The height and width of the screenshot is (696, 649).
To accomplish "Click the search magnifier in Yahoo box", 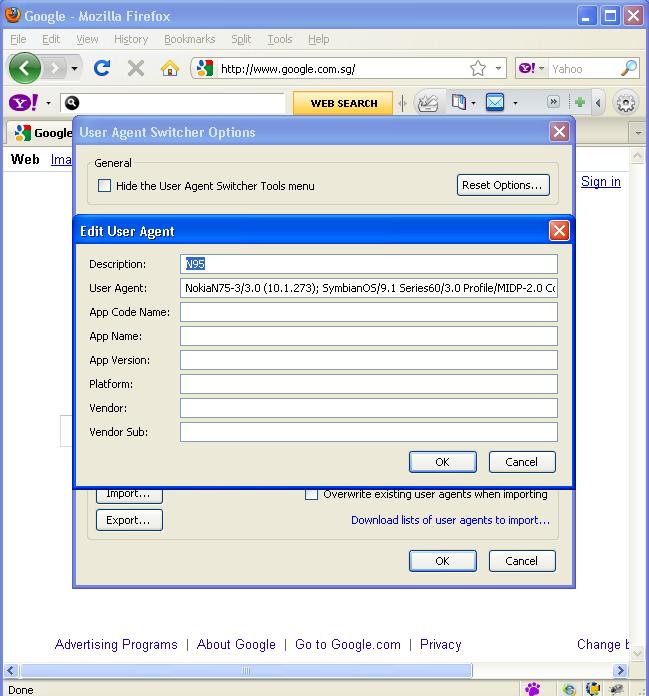I will coord(629,68).
